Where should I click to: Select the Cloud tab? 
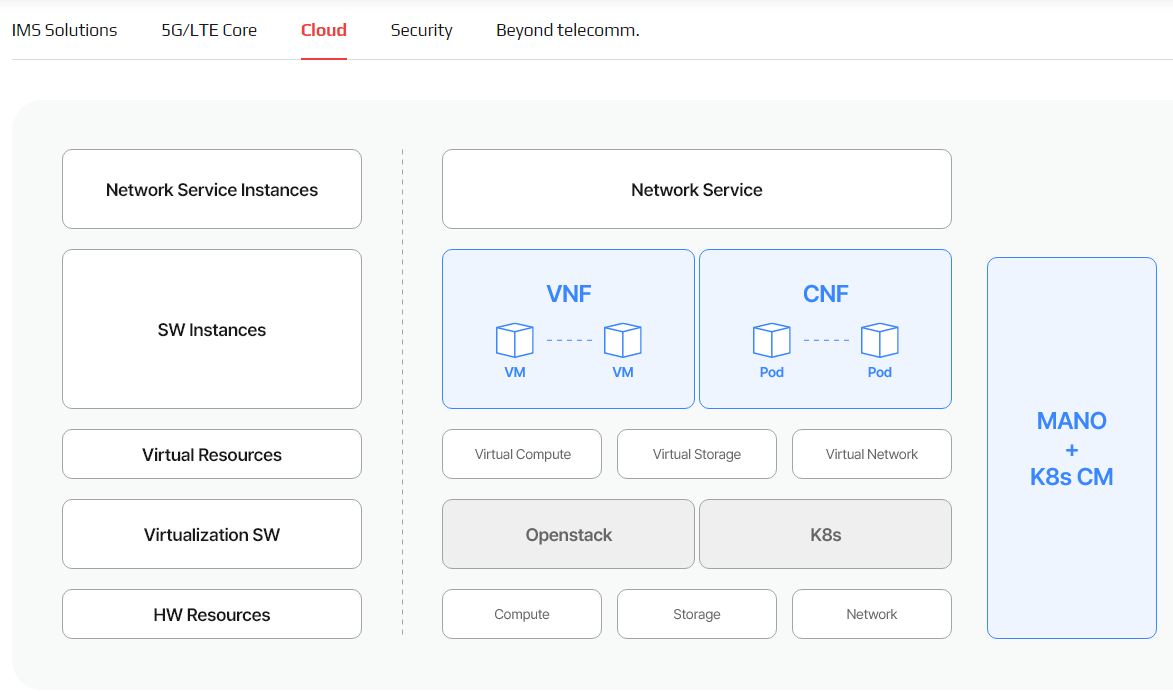coord(323,30)
